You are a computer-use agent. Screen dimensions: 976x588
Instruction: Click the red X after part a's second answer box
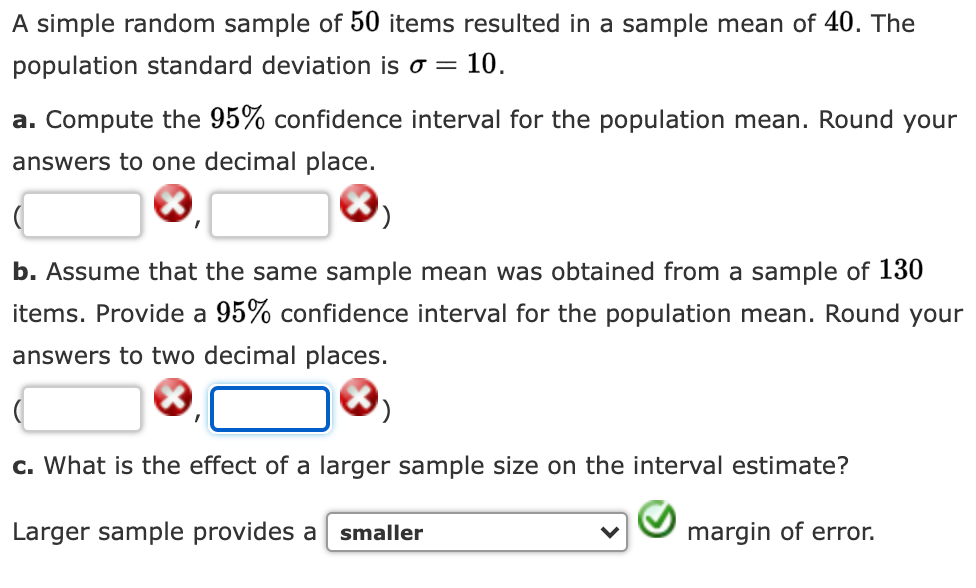tap(361, 202)
